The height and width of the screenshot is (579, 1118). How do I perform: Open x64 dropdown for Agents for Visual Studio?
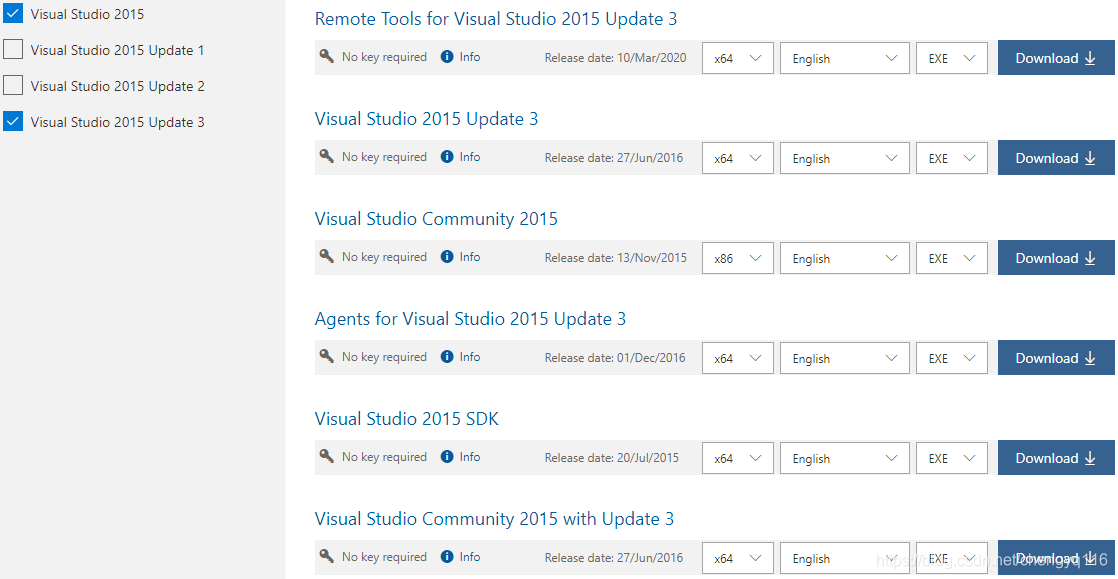[738, 358]
